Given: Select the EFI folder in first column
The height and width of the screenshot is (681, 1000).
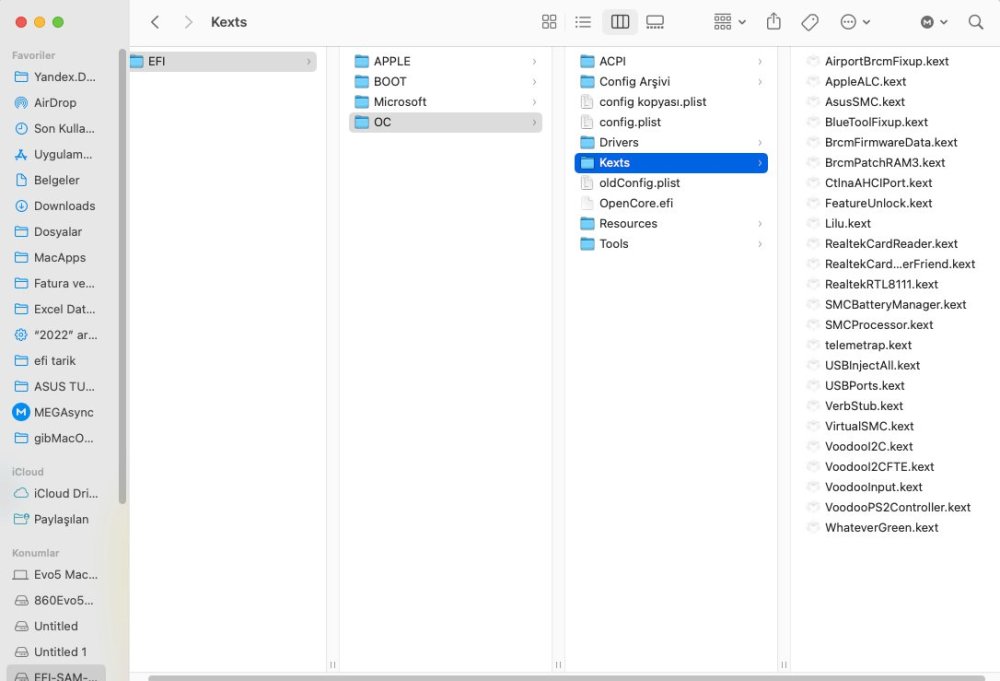Looking at the screenshot, I should point(223,61).
